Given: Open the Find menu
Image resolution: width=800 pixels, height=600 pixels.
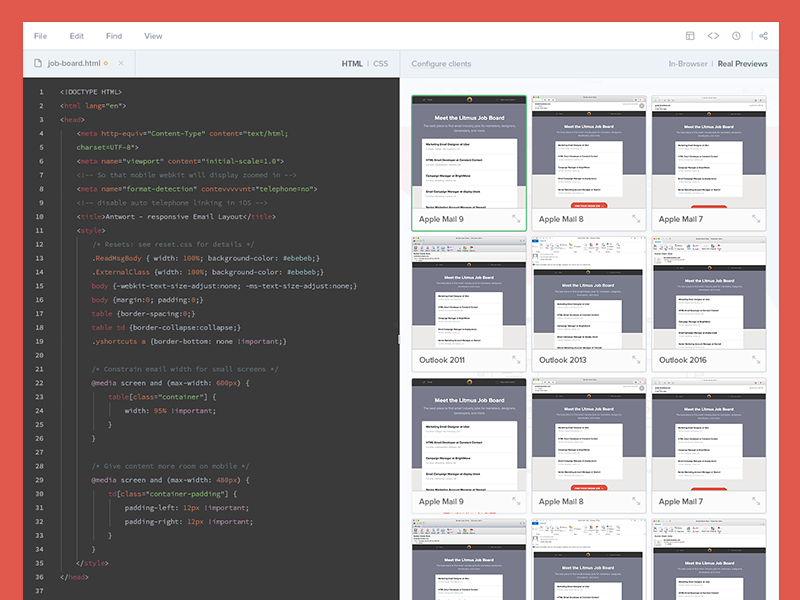Looking at the screenshot, I should [114, 36].
